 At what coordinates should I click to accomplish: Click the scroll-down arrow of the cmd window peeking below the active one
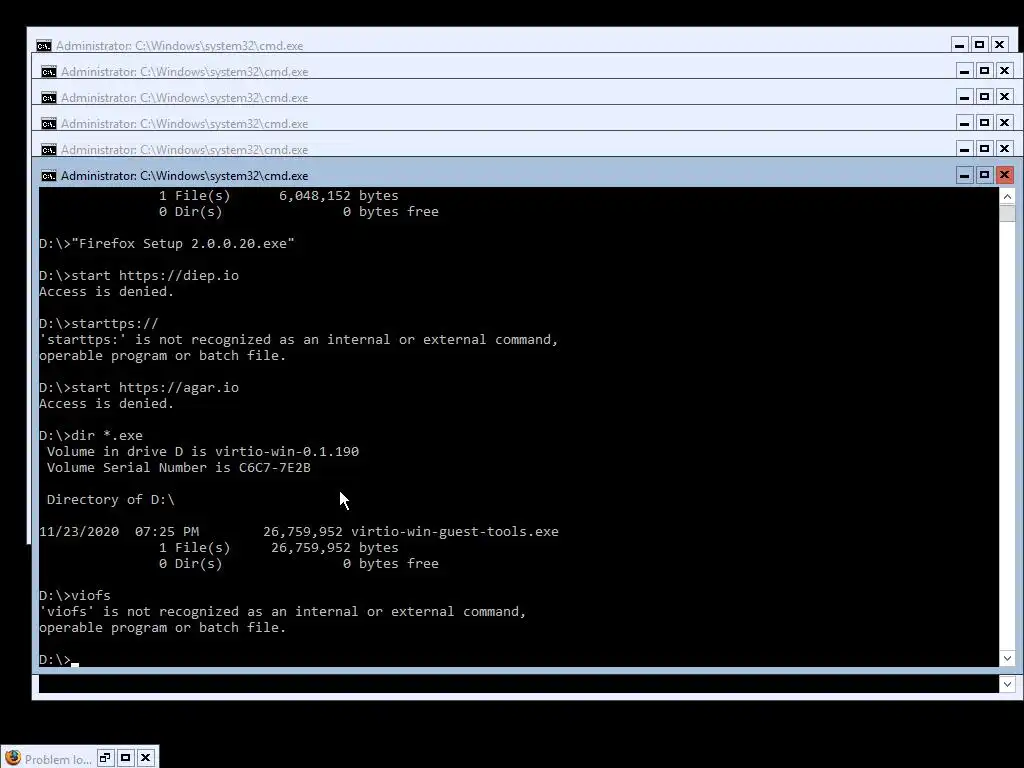pyautogui.click(x=1007, y=684)
